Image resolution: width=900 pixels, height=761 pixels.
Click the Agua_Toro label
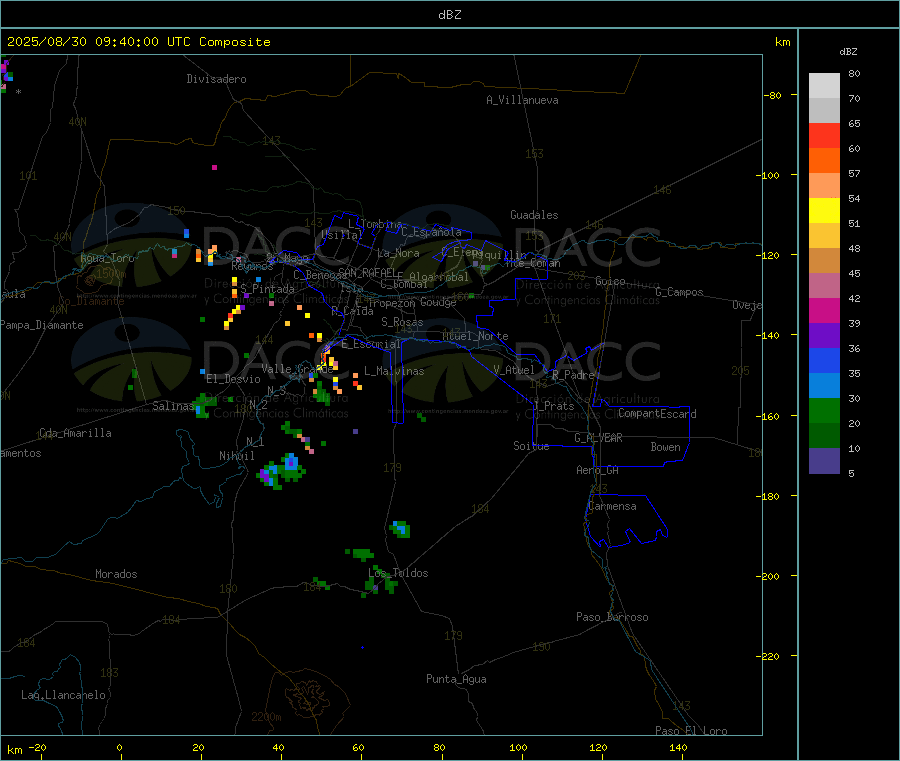click(107, 258)
